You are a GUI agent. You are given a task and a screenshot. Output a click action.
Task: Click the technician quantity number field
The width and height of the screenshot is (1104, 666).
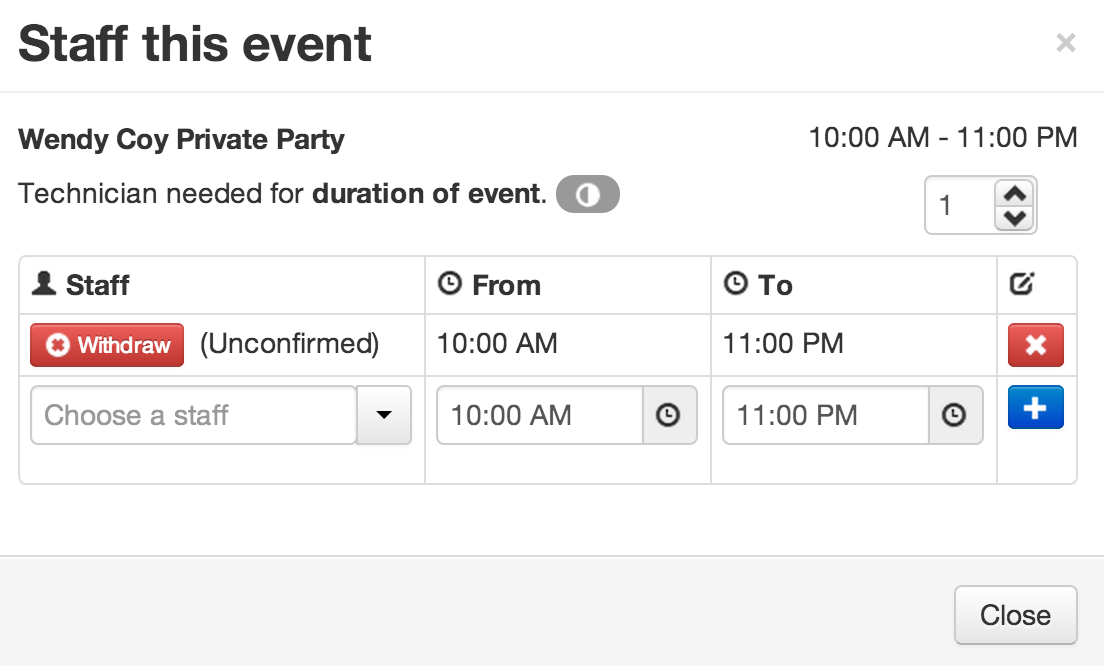958,205
